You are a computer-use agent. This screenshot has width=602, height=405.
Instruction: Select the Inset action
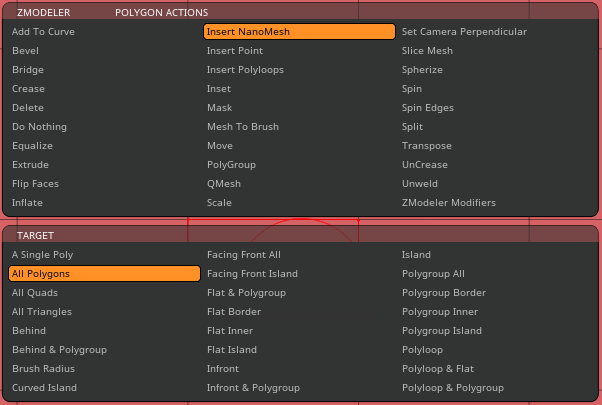pos(219,89)
